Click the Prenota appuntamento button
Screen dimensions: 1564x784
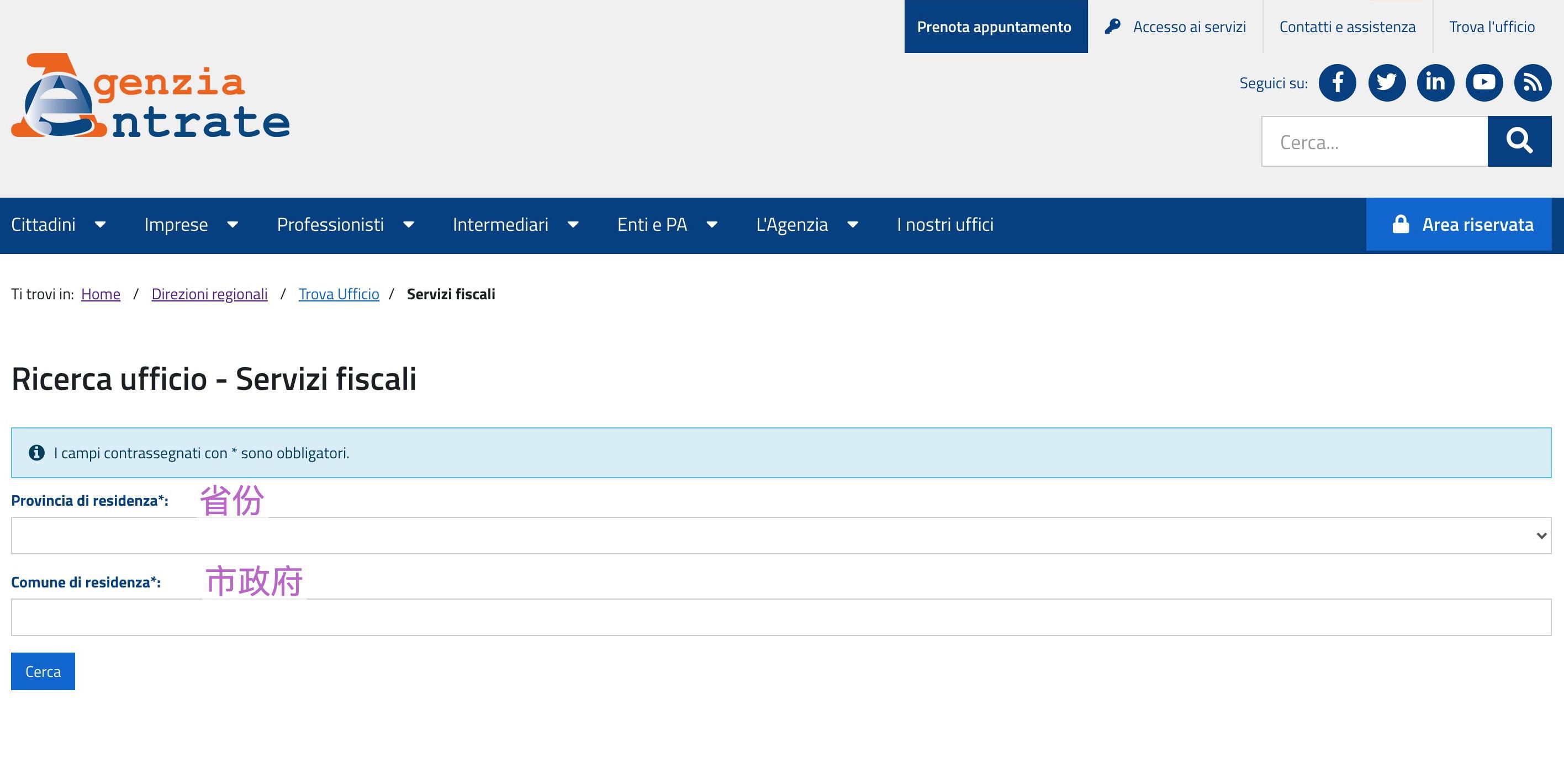tap(996, 27)
